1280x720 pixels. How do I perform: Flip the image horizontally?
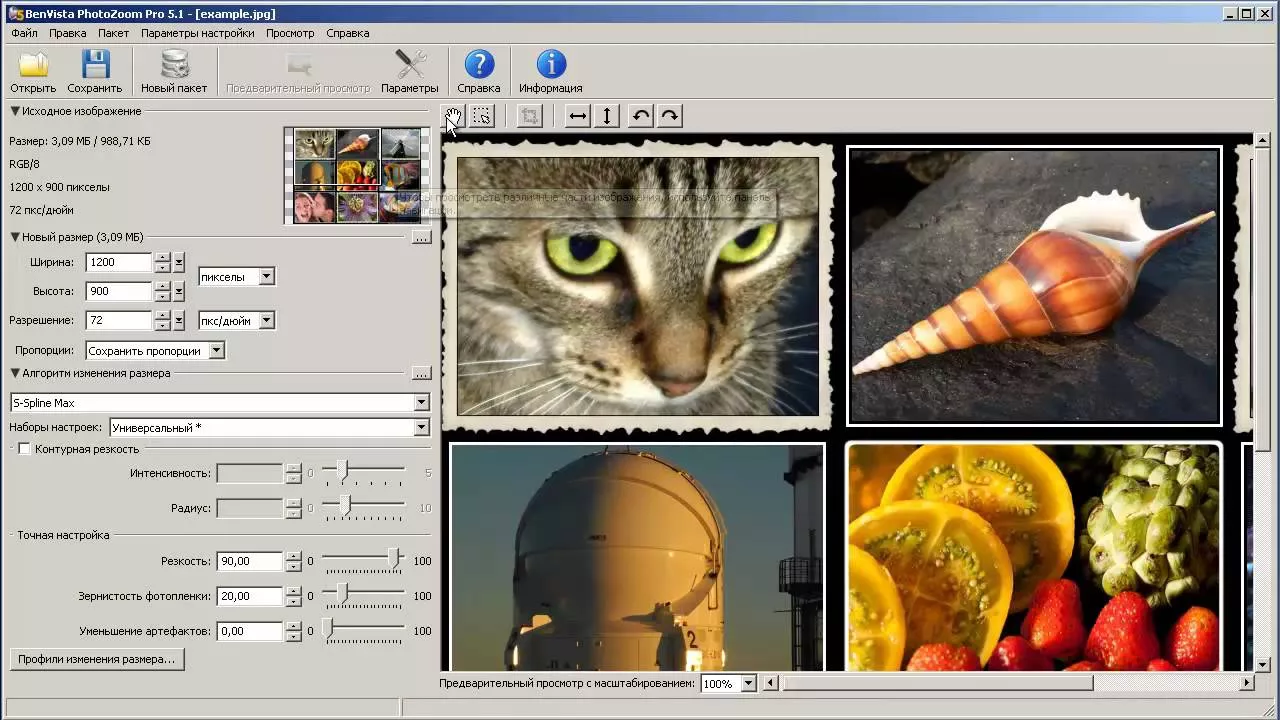click(577, 116)
